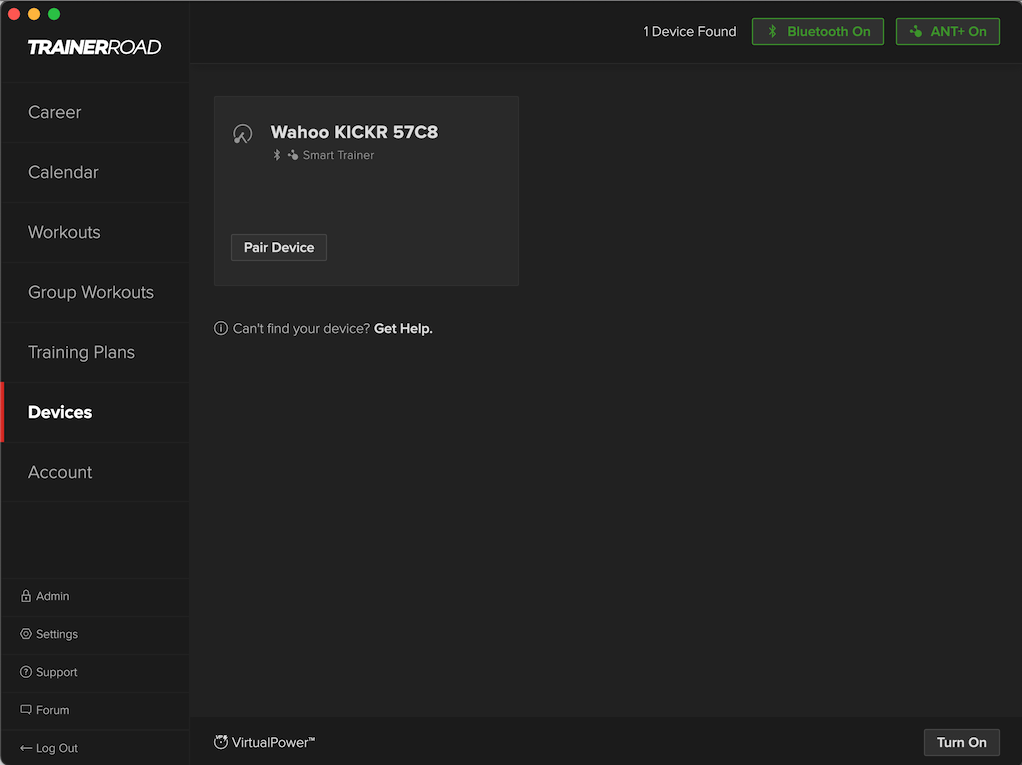Click the Admin lock icon
Screen dimensions: 1022x765
coord(26,596)
